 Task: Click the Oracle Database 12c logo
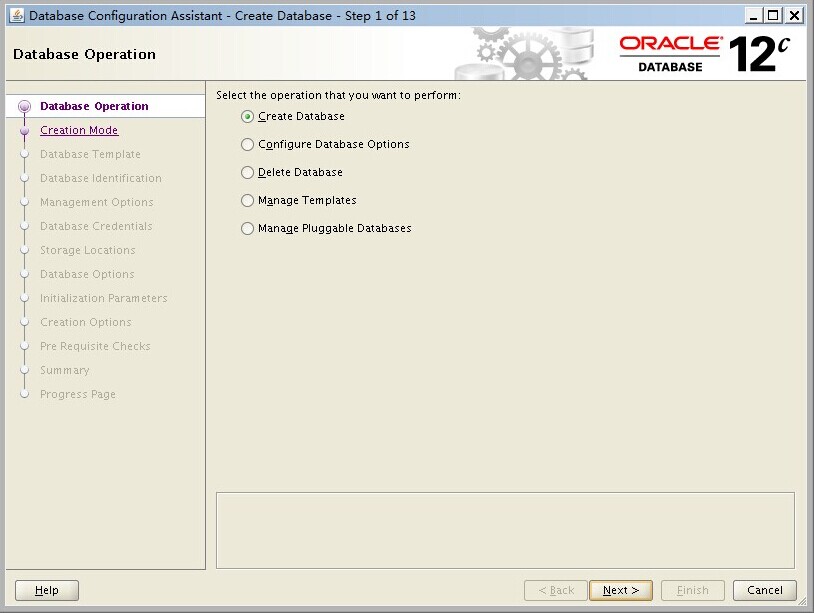point(705,54)
